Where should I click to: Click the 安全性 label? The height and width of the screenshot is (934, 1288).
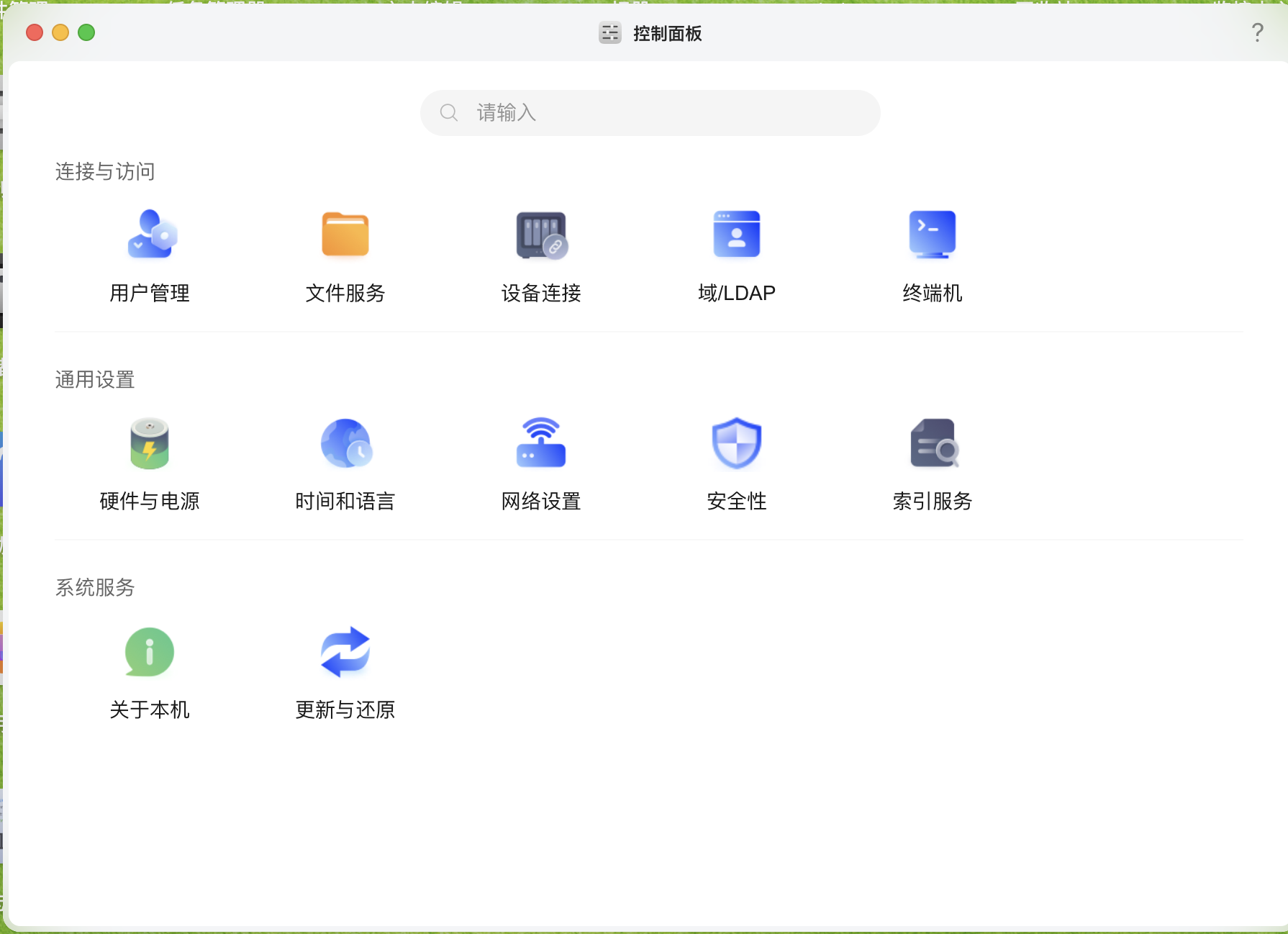click(x=737, y=501)
